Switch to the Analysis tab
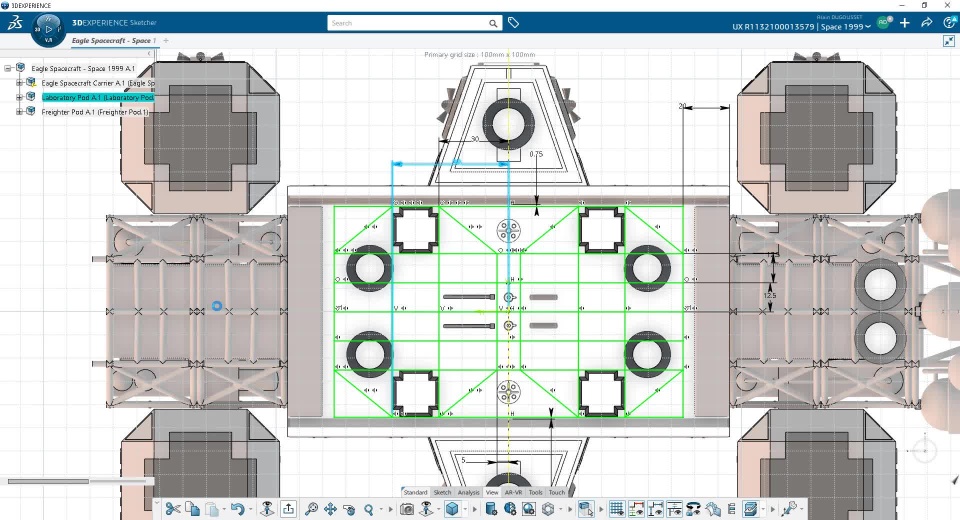 468,492
